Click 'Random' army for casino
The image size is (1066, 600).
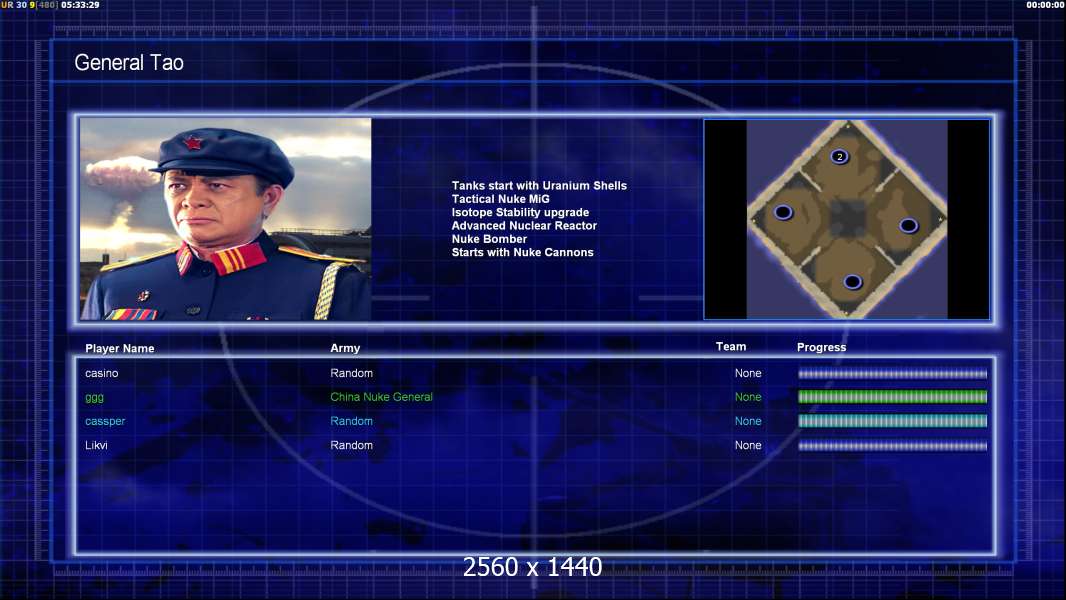pyautogui.click(x=351, y=373)
